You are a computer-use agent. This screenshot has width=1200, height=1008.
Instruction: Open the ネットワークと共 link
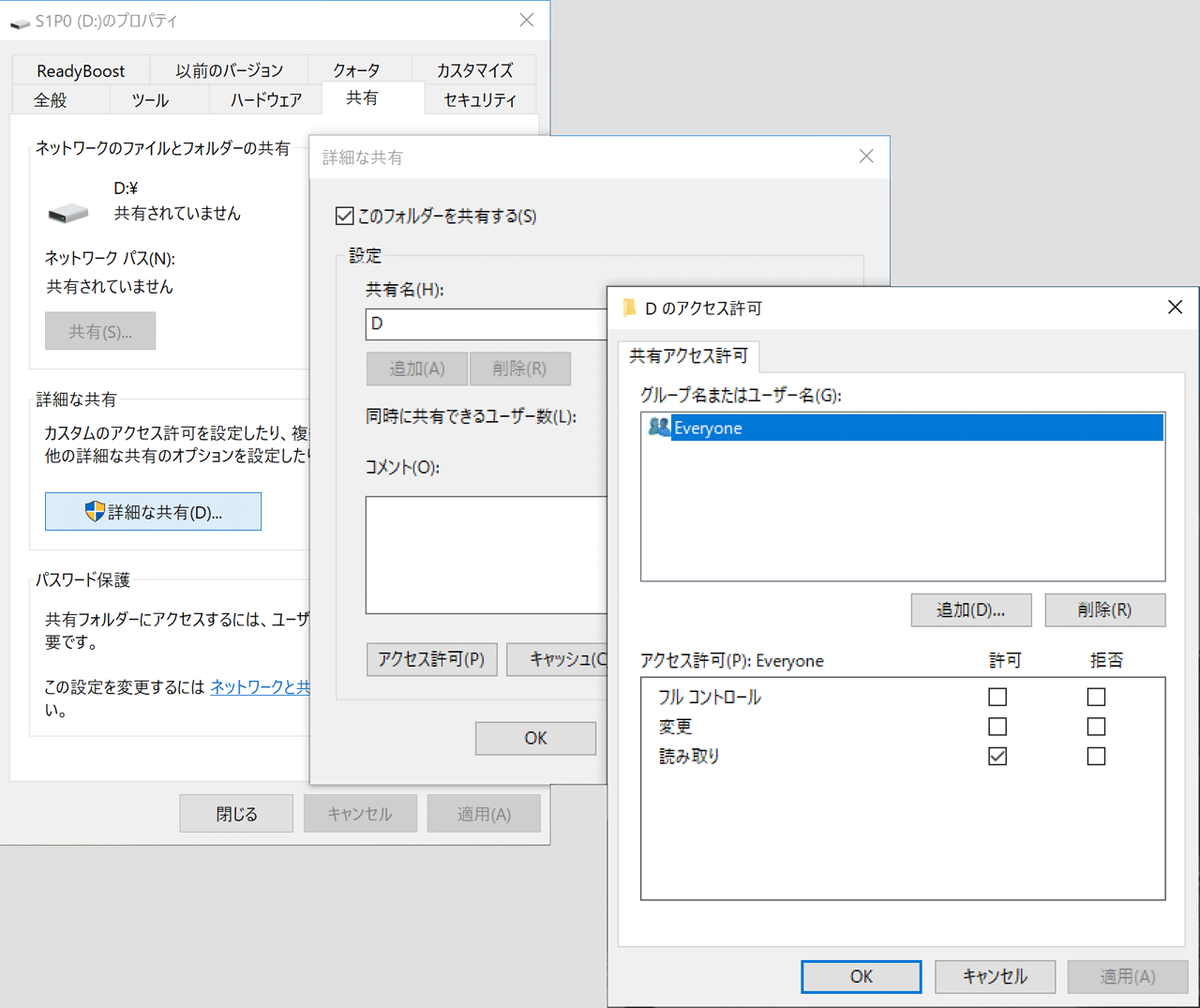click(x=260, y=687)
